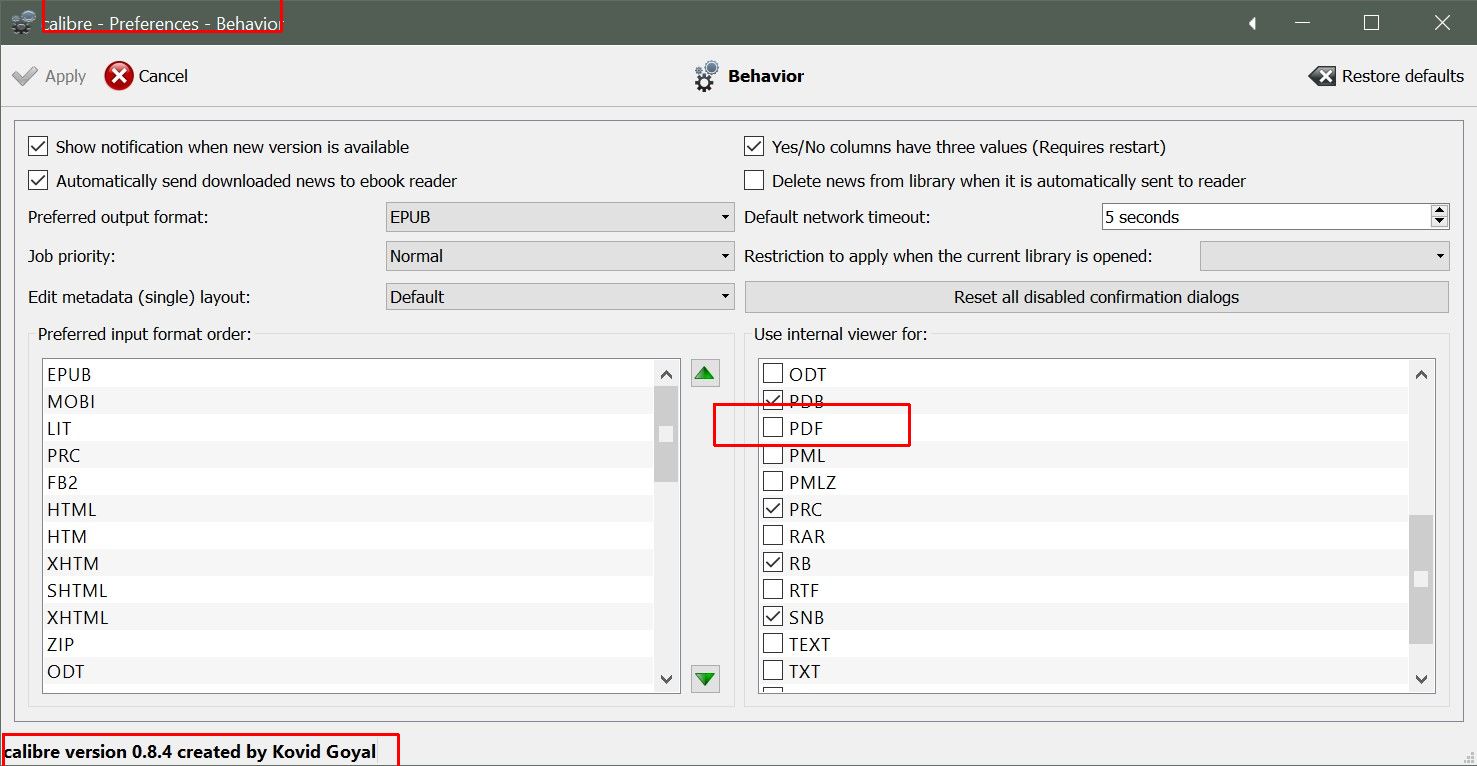The image size is (1477, 766).
Task: Click internal viewer list scroll down arrow
Action: pos(1421,679)
